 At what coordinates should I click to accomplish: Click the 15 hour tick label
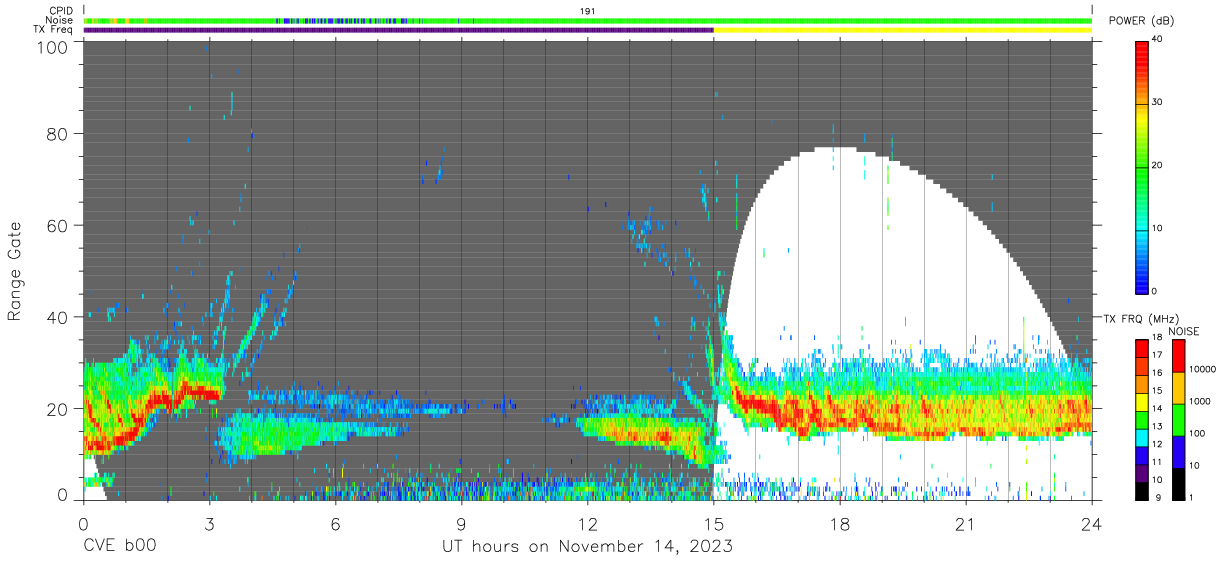tap(712, 524)
